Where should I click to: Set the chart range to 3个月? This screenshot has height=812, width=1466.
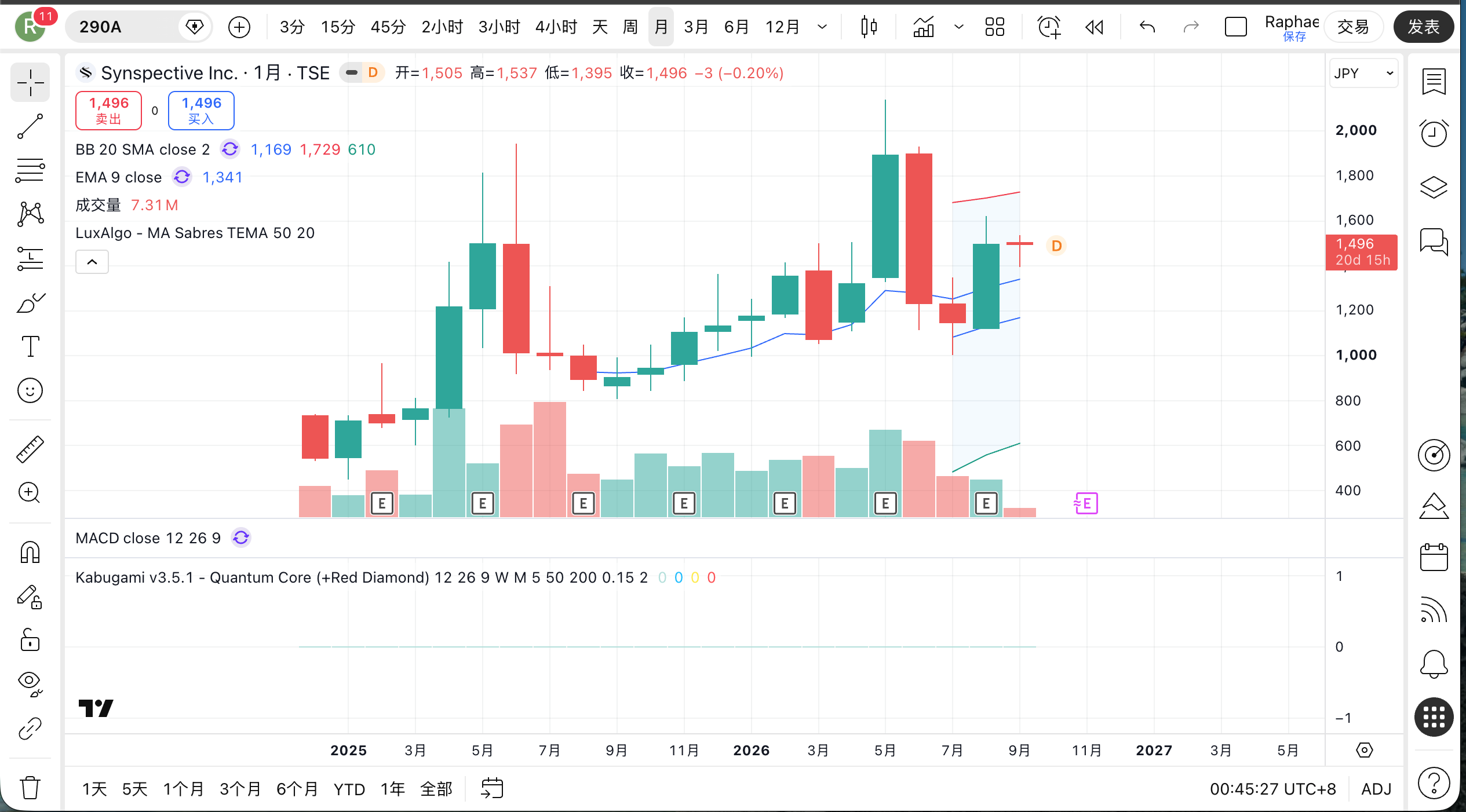pyautogui.click(x=240, y=789)
